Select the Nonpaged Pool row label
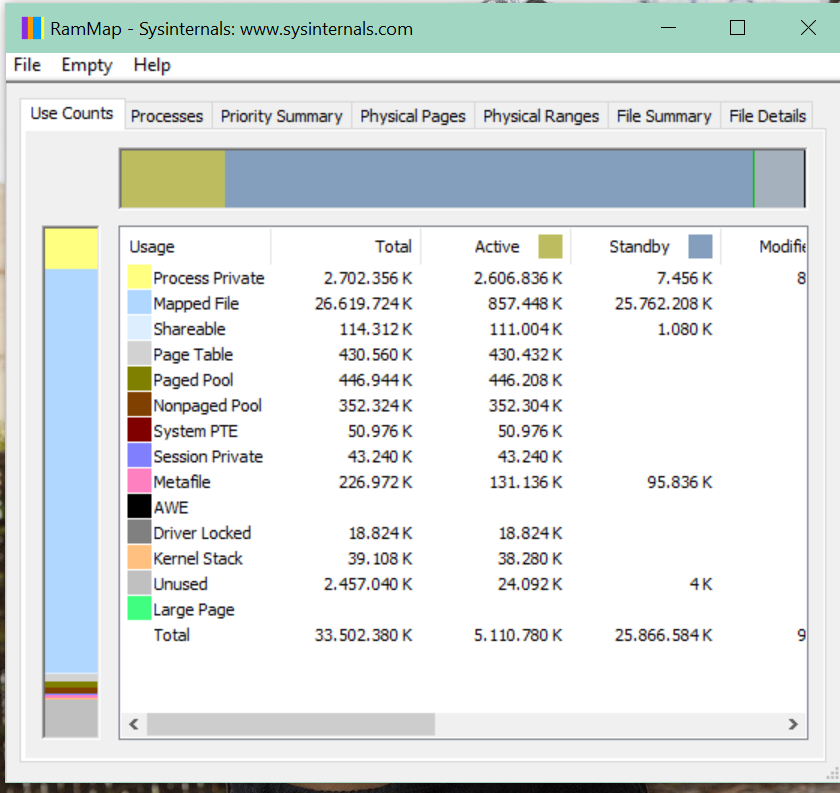840x793 pixels. tap(207, 406)
